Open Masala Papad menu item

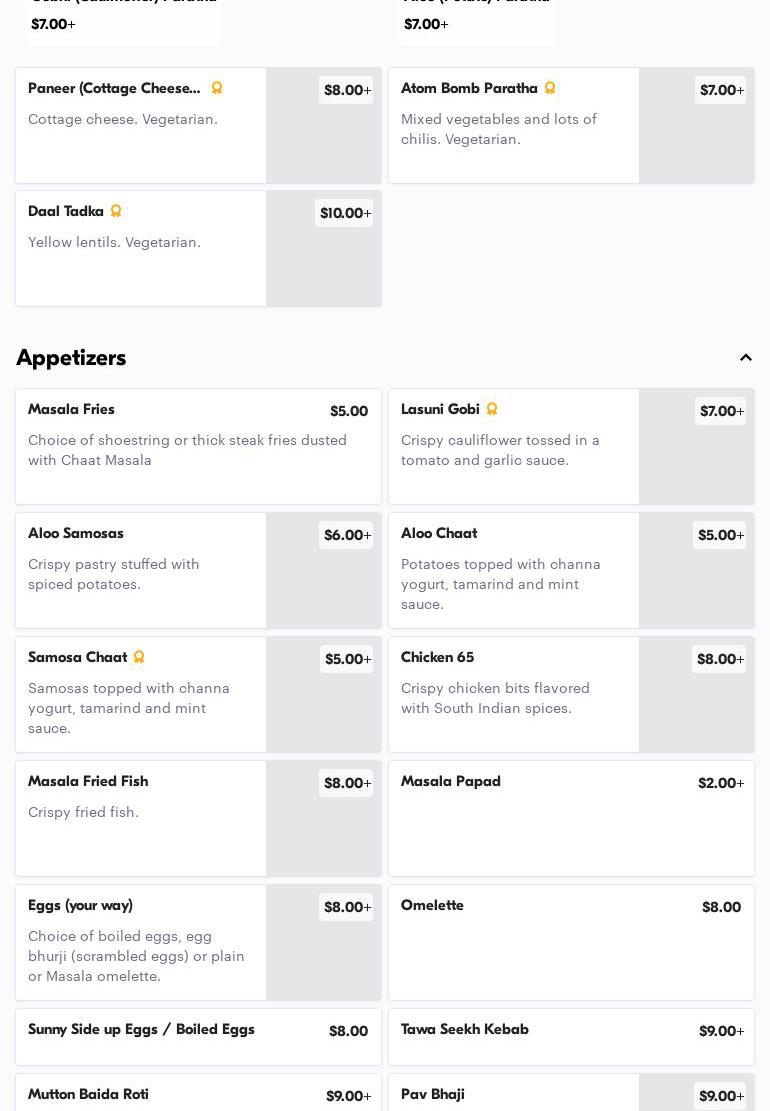click(x=571, y=818)
